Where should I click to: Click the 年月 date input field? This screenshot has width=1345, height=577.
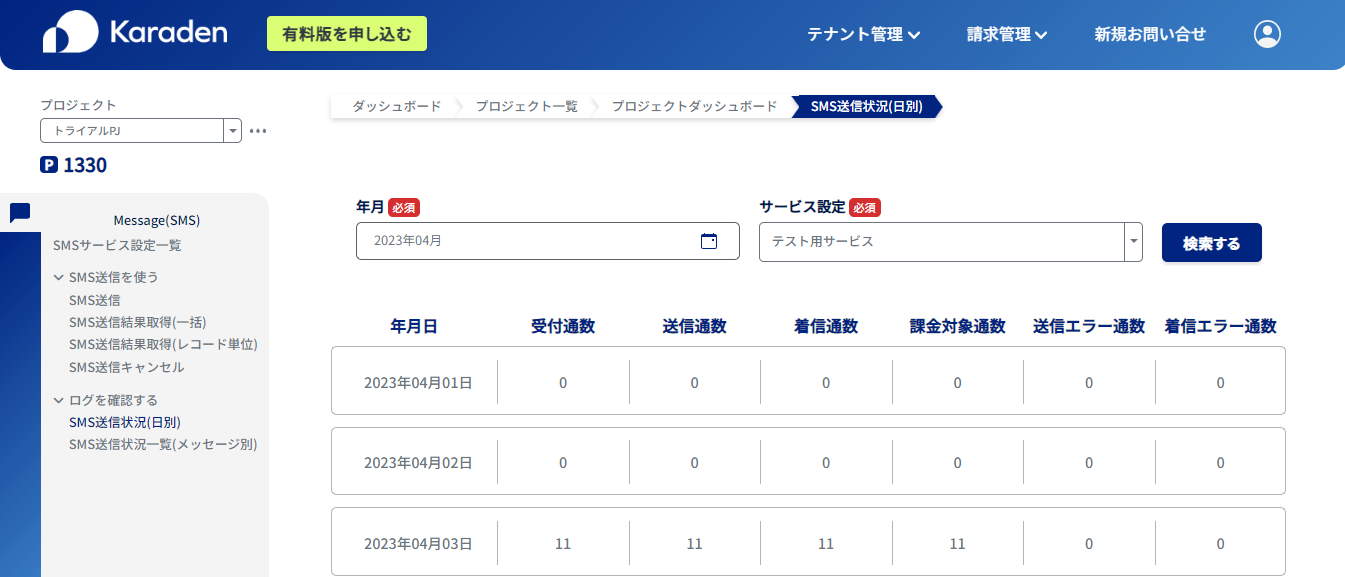(x=547, y=241)
